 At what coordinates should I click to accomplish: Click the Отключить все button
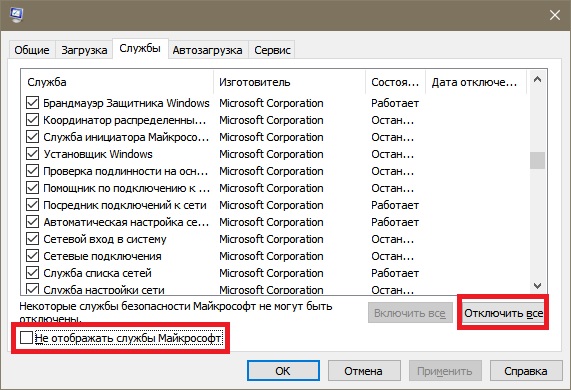[x=503, y=313]
